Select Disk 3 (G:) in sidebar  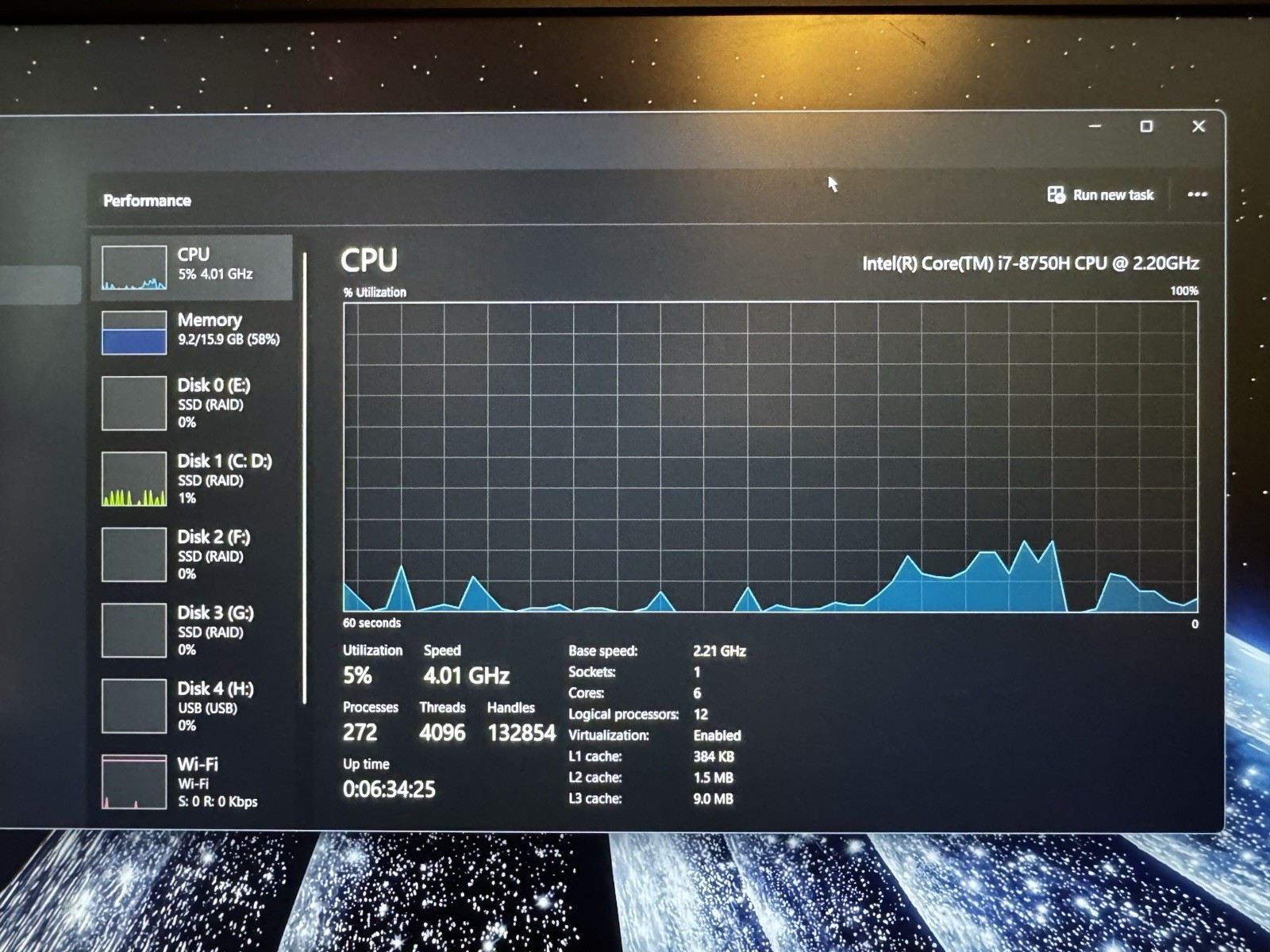point(191,630)
